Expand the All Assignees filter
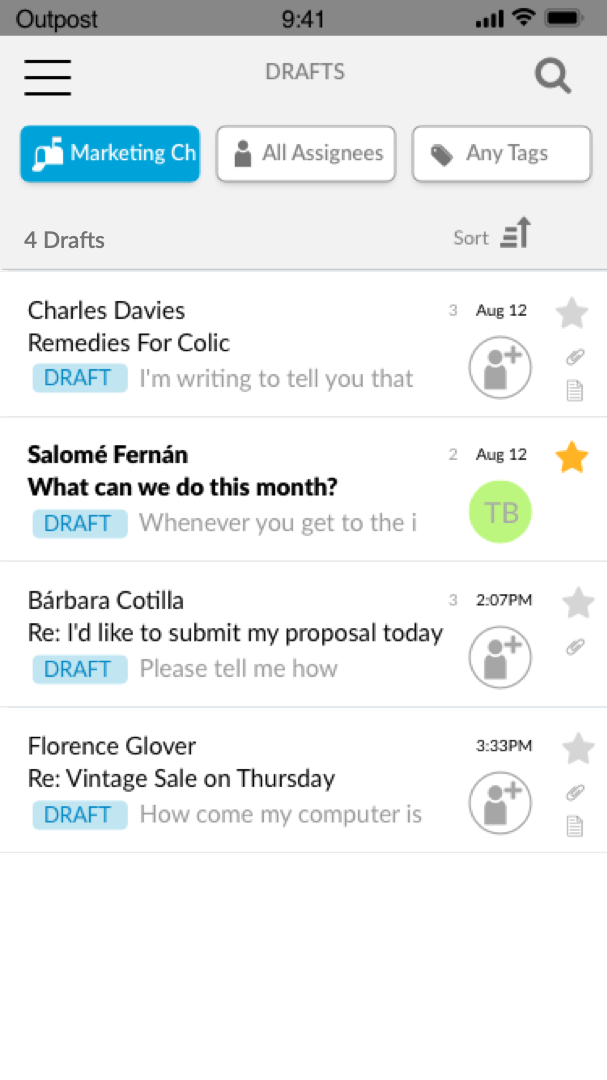 point(306,154)
